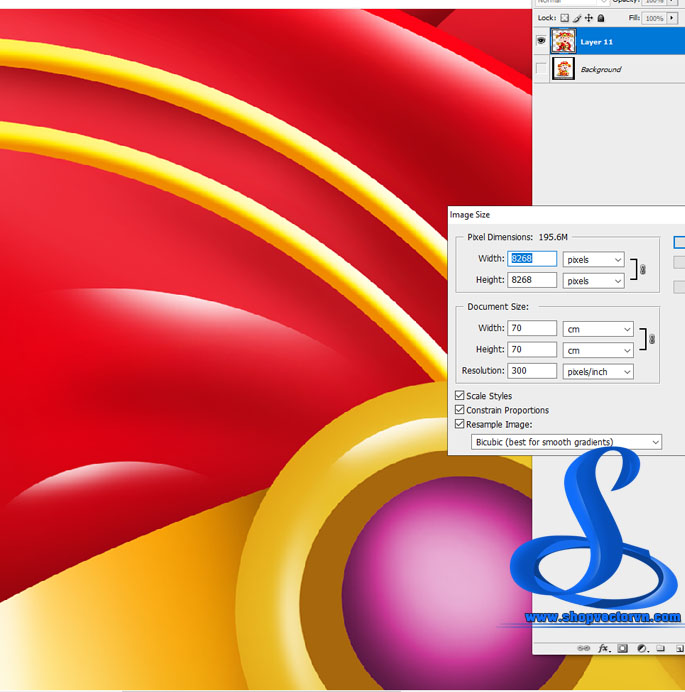This screenshot has width=685, height=692.
Task: Click Pixel Dimensions 195.6M label
Action: pos(517,237)
